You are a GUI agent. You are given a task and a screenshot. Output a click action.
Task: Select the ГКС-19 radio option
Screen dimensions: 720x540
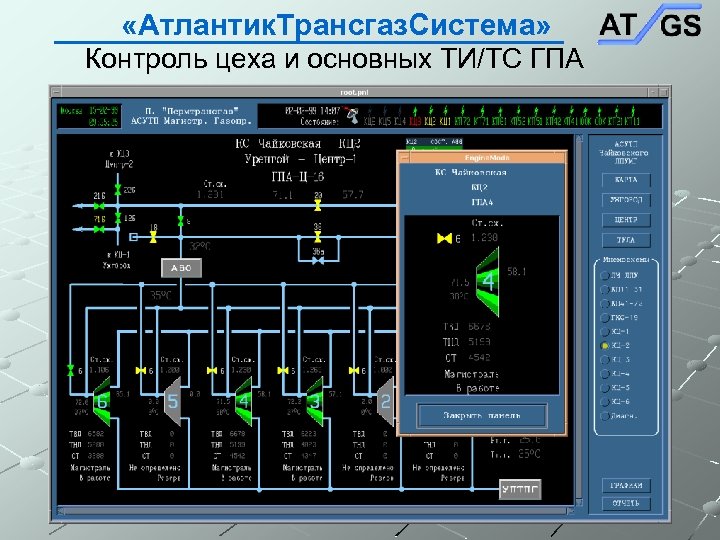point(605,318)
